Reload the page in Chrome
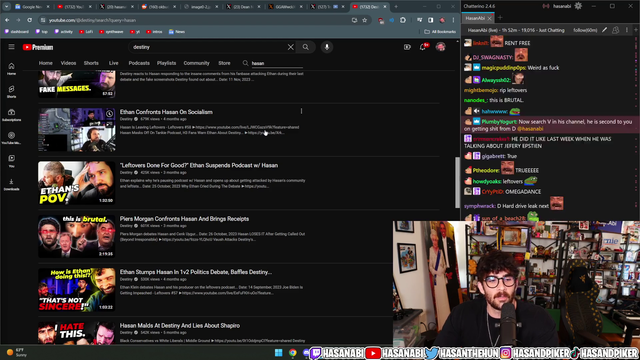This screenshot has height=360, width=640. pos(29,20)
